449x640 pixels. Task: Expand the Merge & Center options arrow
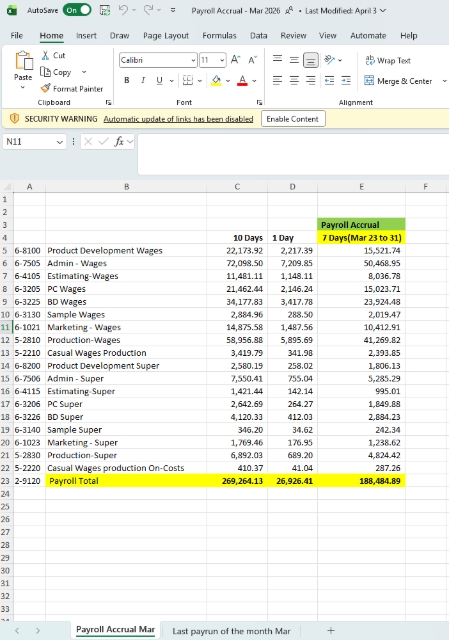click(444, 81)
